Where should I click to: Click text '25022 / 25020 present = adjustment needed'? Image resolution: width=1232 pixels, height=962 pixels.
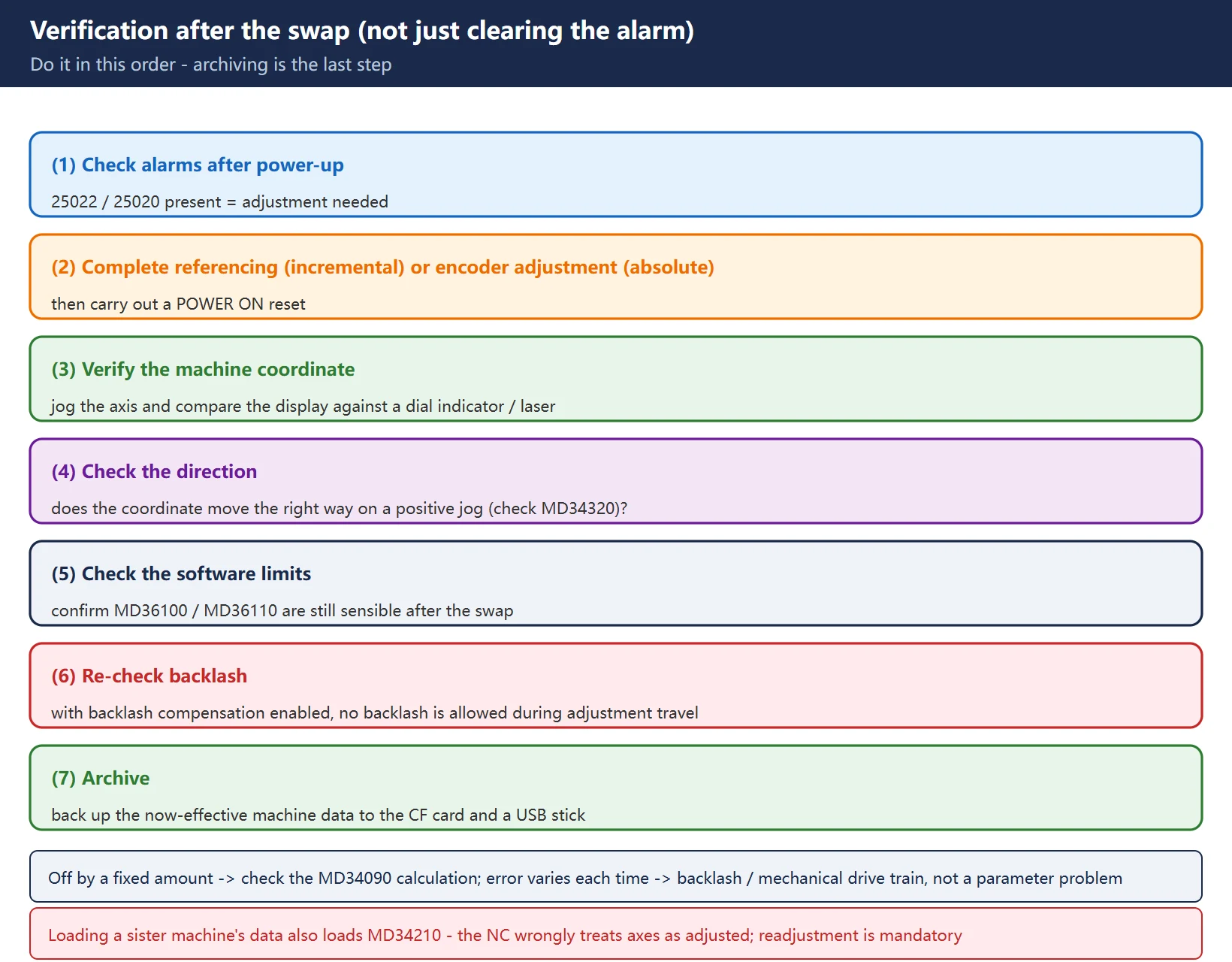tap(219, 201)
